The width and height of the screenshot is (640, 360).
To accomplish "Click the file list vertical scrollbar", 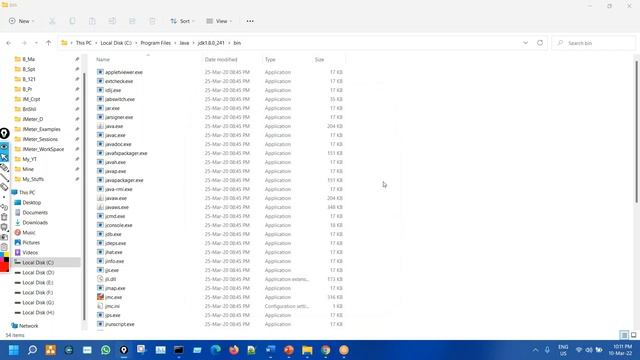I will click(636, 131).
